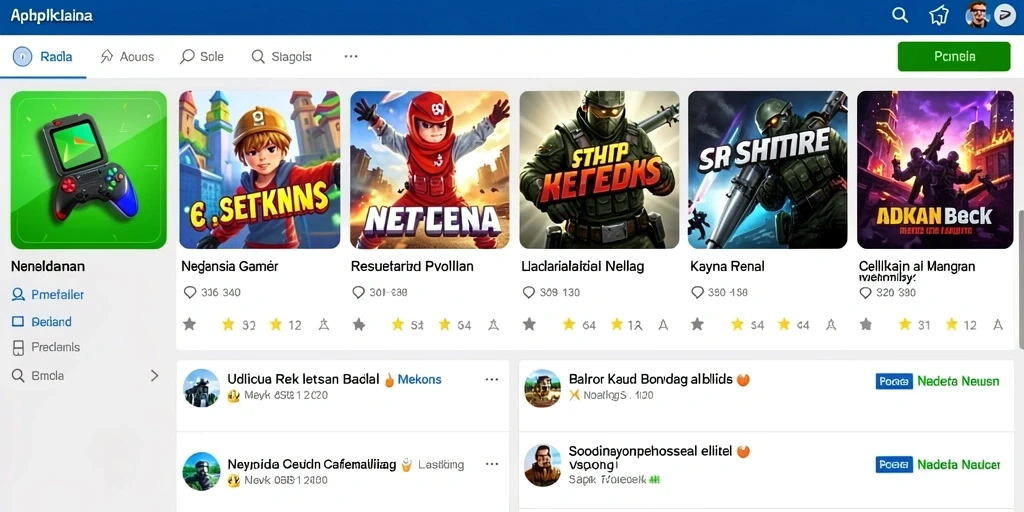The height and width of the screenshot is (512, 1024).
Task: Open the Balror Kaud Bondag alblids post title
Action: [650, 379]
